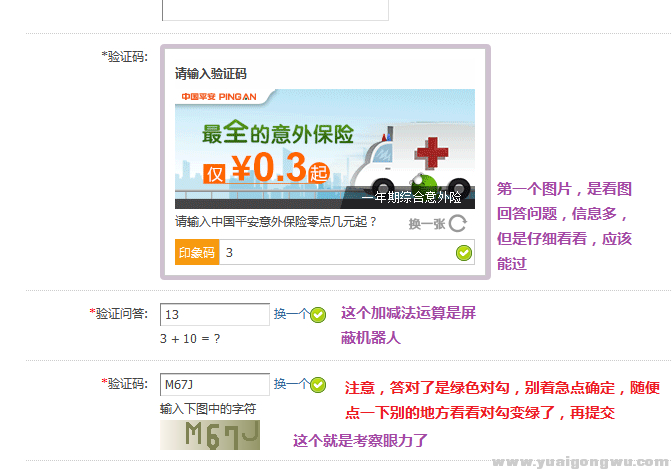
Task: Click the top *验证码: label
Action: click(125, 57)
